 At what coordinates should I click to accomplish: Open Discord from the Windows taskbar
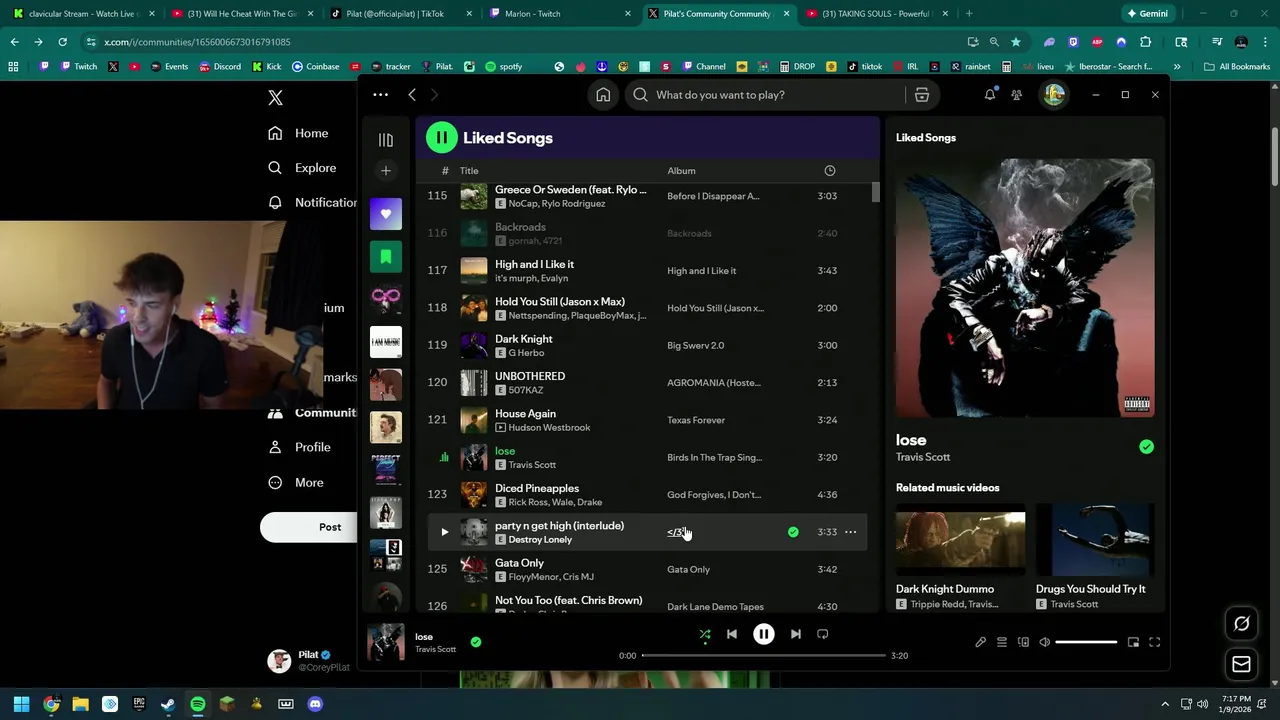315,704
